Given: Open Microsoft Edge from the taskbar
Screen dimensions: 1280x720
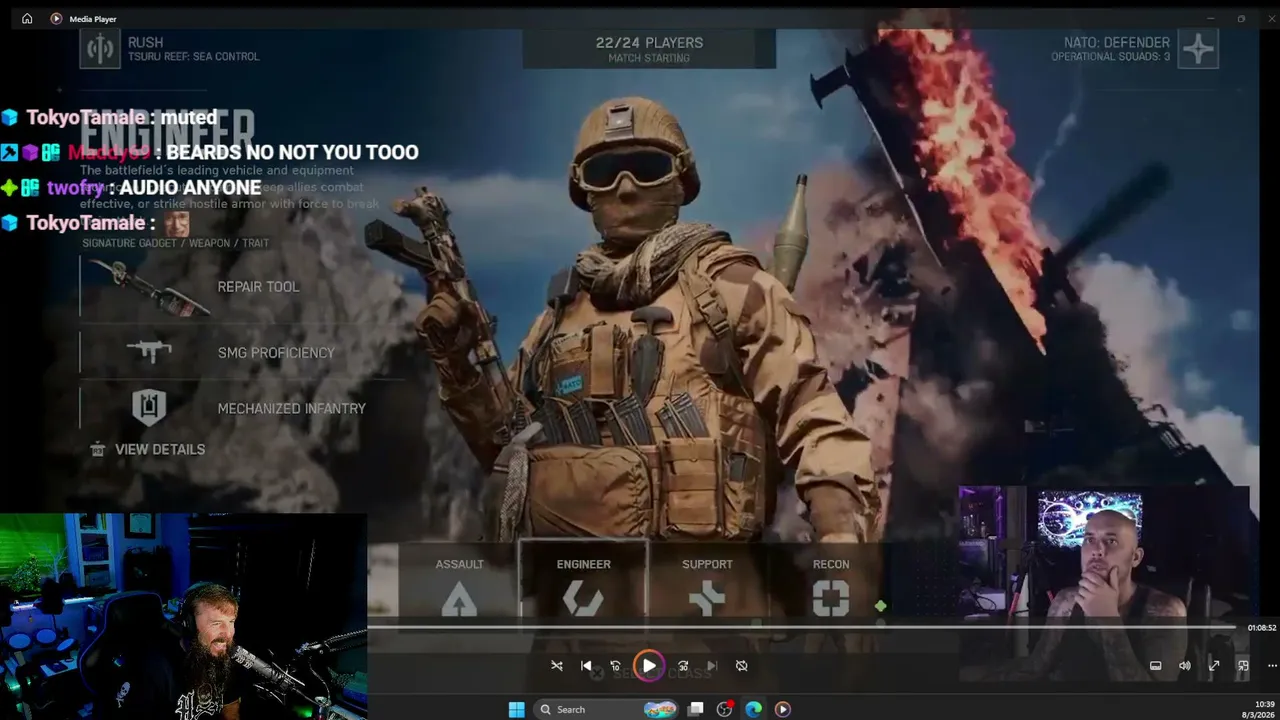Looking at the screenshot, I should 753,709.
